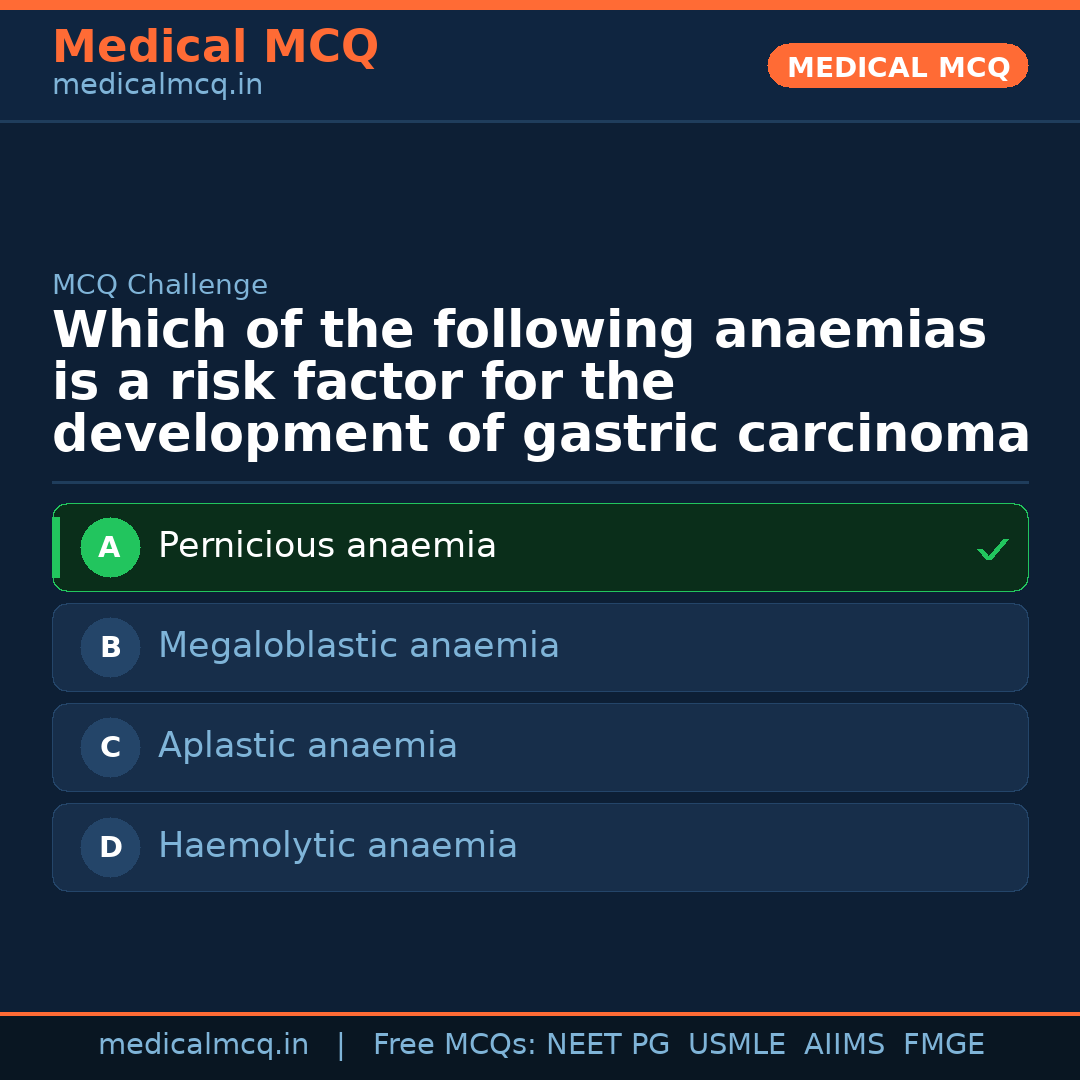Click the USMLE footer label

[x=736, y=1045]
